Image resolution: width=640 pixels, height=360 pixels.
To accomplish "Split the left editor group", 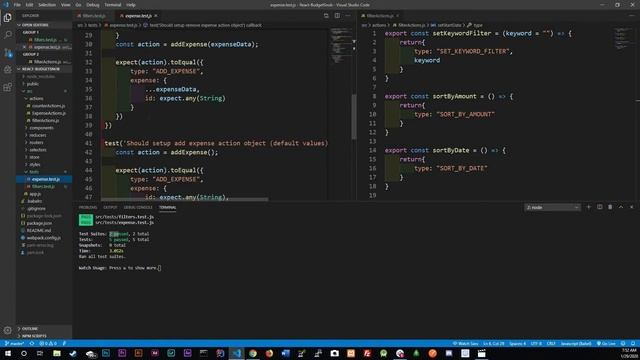I will click(x=337, y=16).
